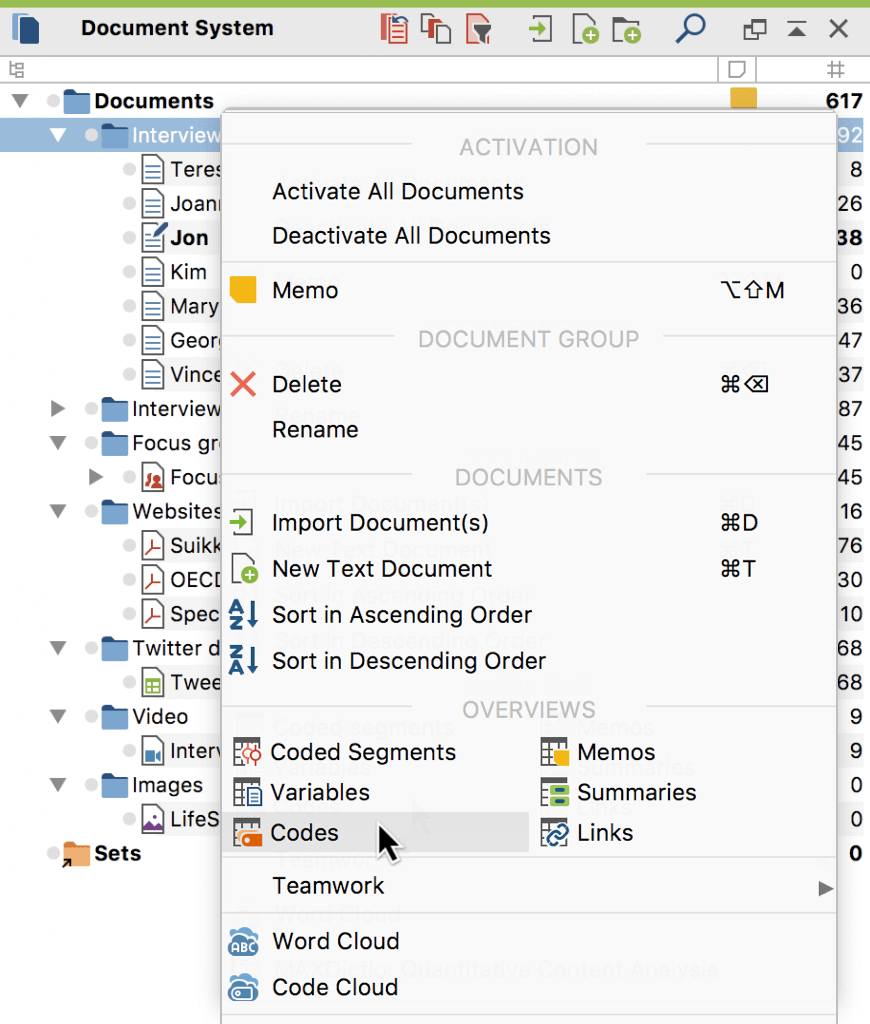Viewport: 870px width, 1024px height.
Task: Click the Code Cloud icon
Action: [243, 987]
